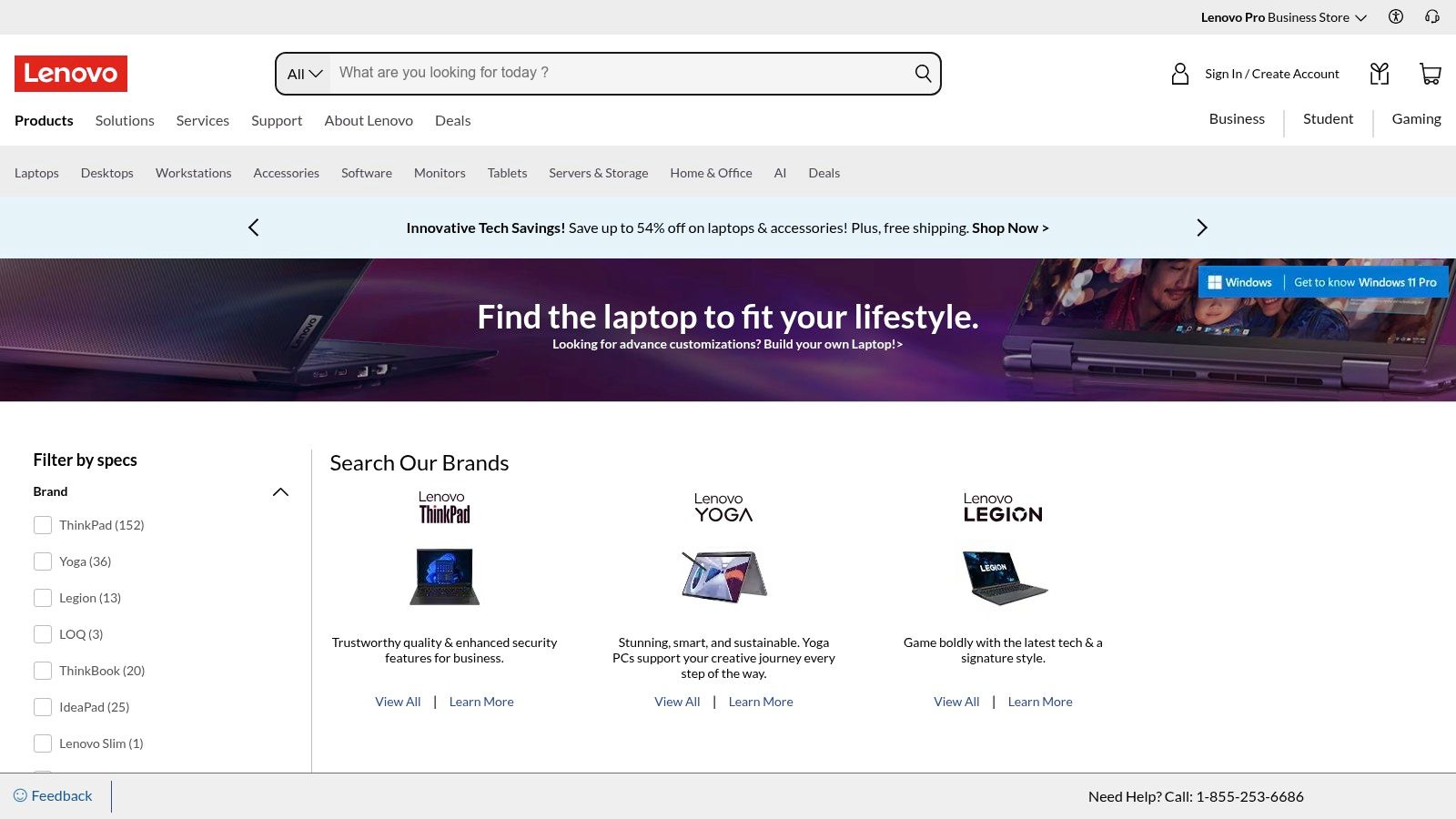The height and width of the screenshot is (819, 1456).
Task: Click Sign In / Create Account
Action: tap(1272, 74)
